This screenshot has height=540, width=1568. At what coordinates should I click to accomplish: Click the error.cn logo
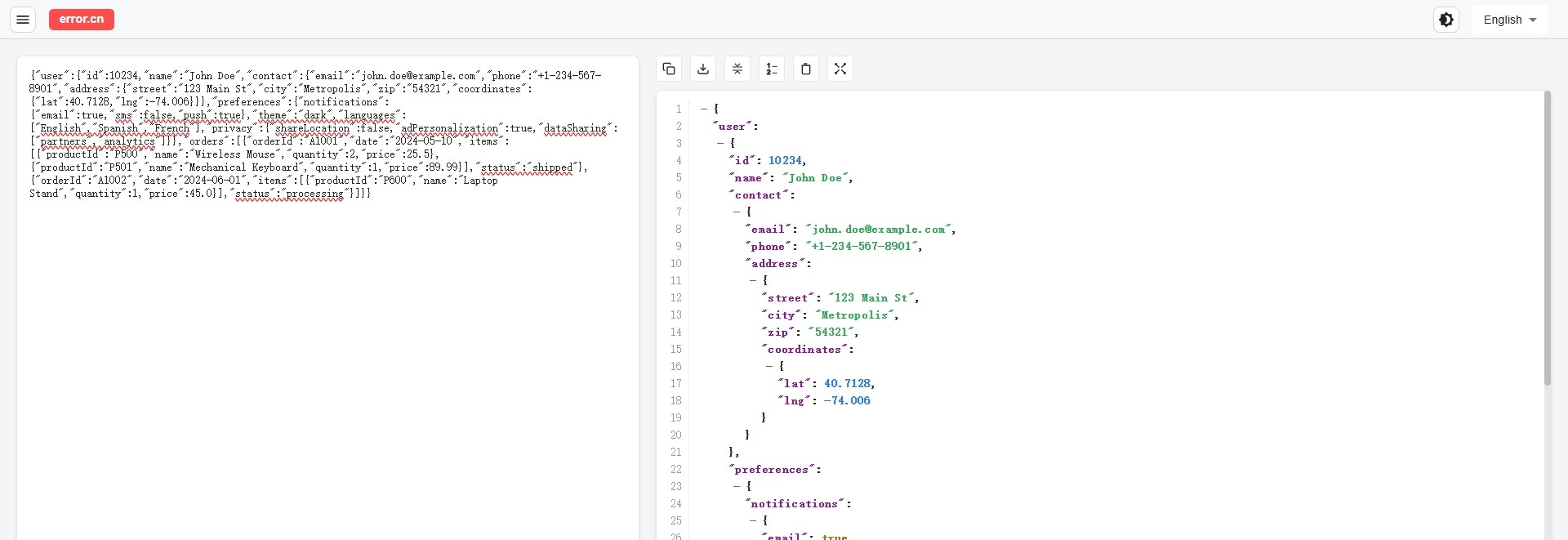coord(82,20)
